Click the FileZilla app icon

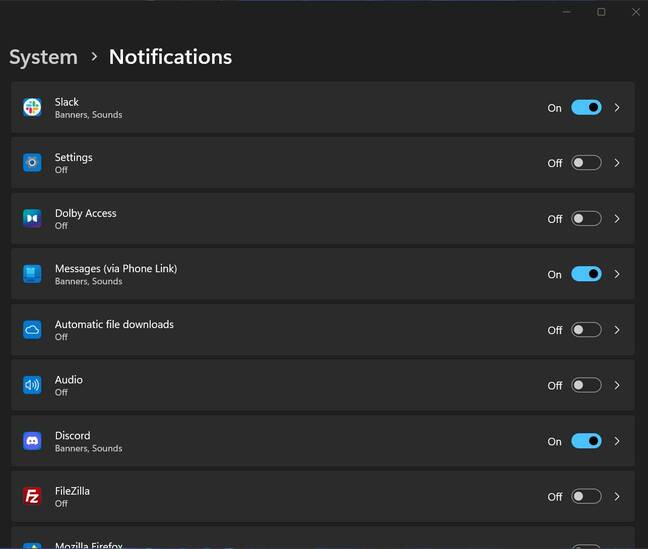(x=32, y=496)
